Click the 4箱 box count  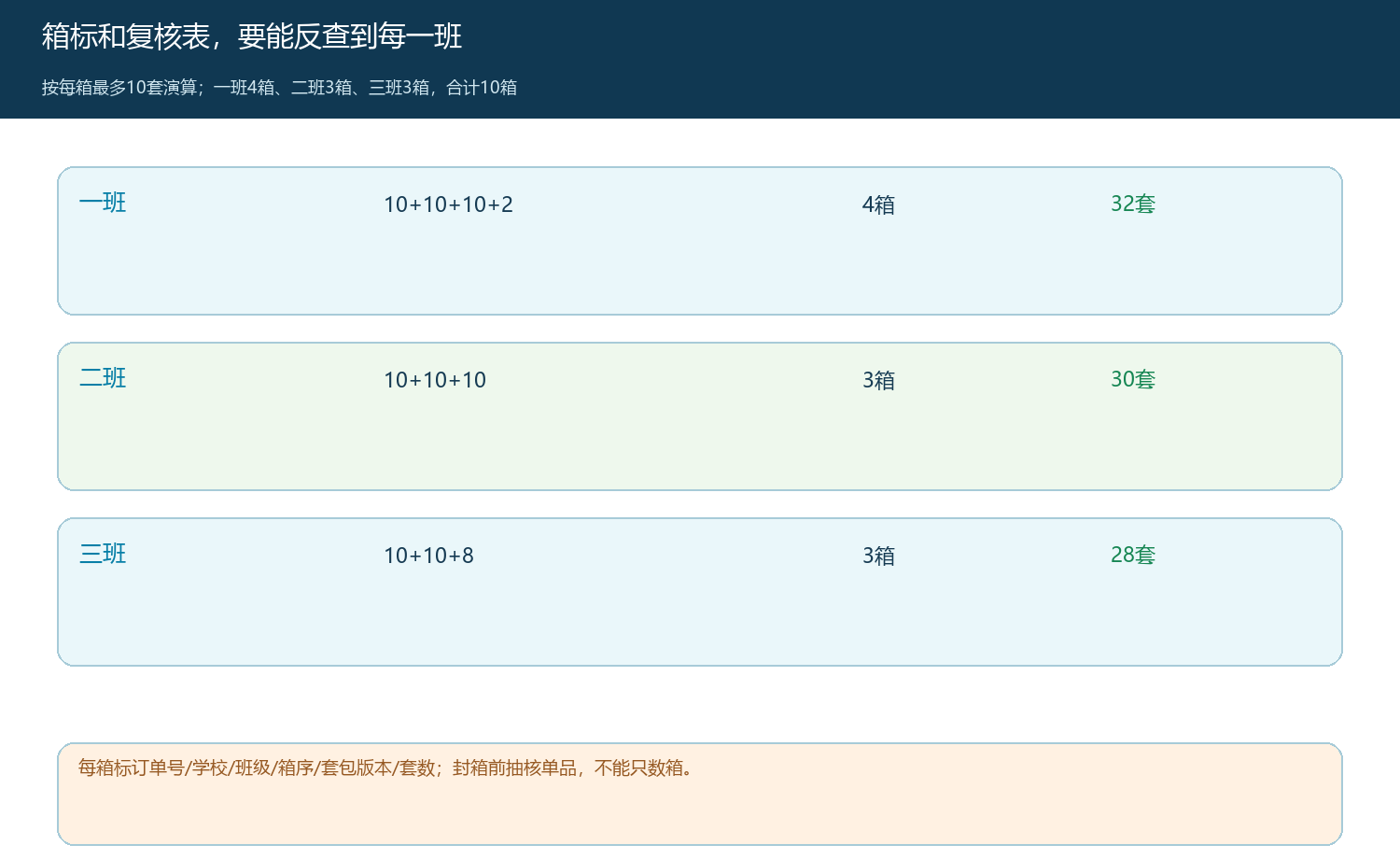[878, 204]
